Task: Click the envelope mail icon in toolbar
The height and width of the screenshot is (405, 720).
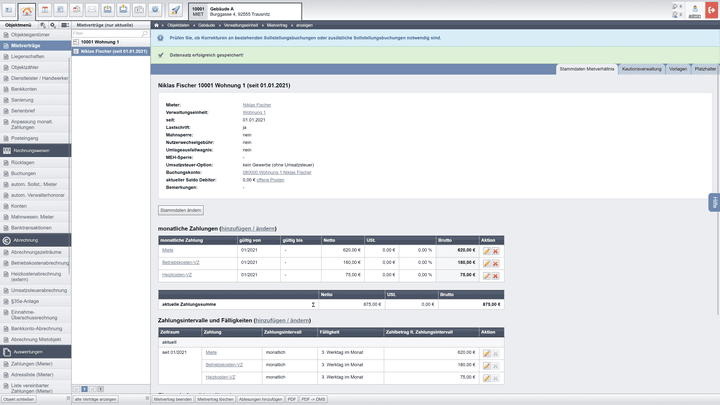Action: tap(92, 10)
